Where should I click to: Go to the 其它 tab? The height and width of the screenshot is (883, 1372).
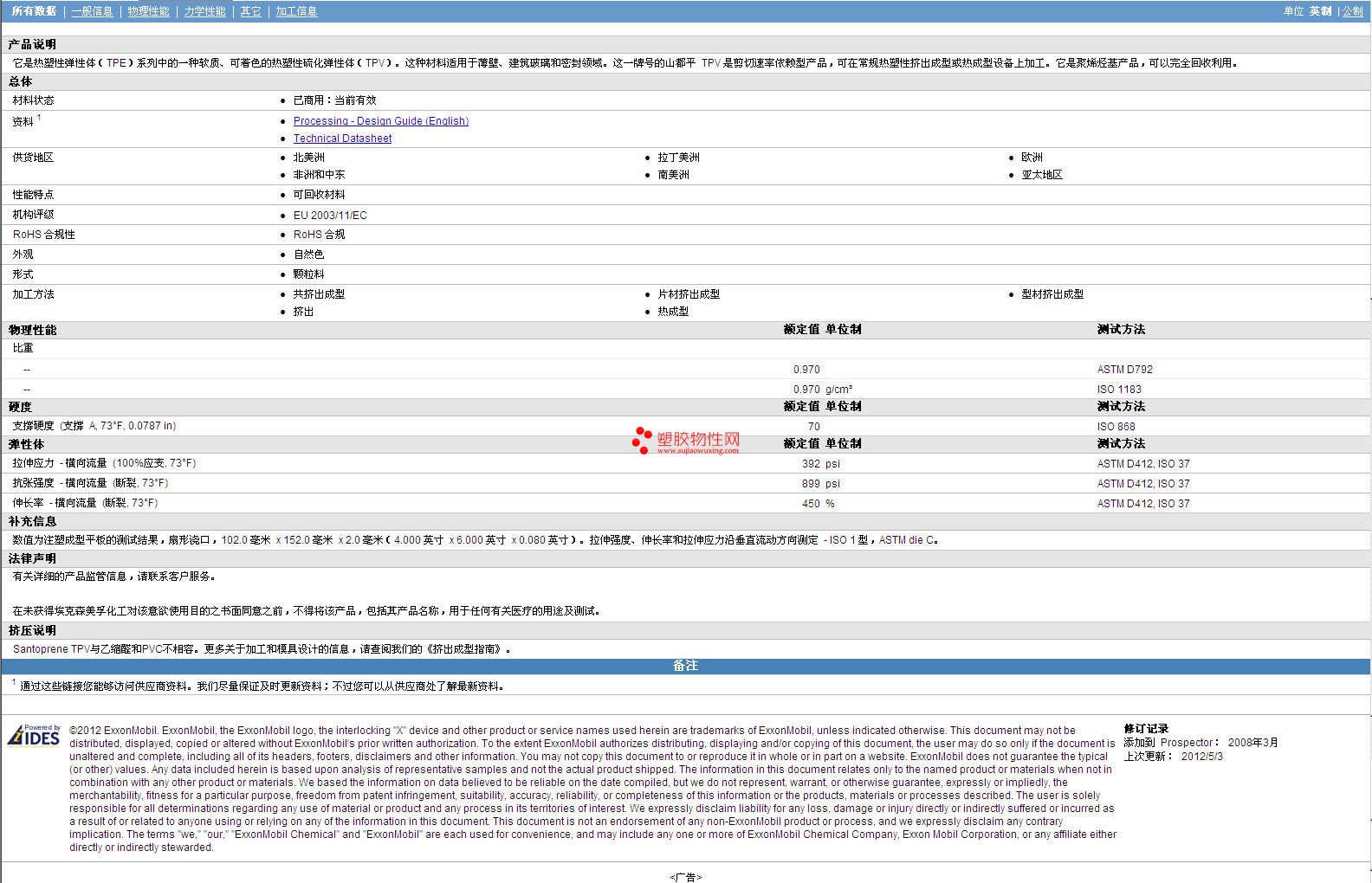[x=250, y=11]
